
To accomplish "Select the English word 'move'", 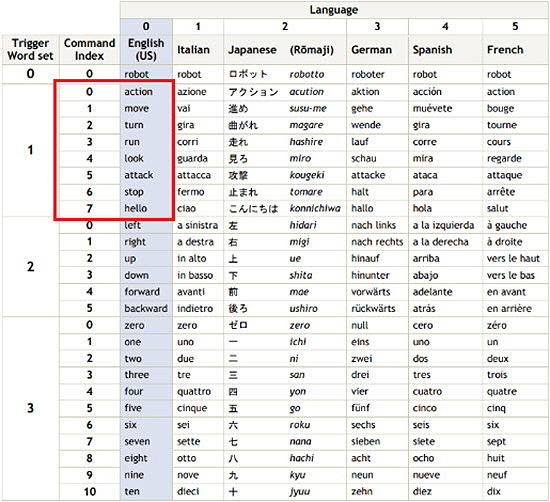I will coord(136,108).
